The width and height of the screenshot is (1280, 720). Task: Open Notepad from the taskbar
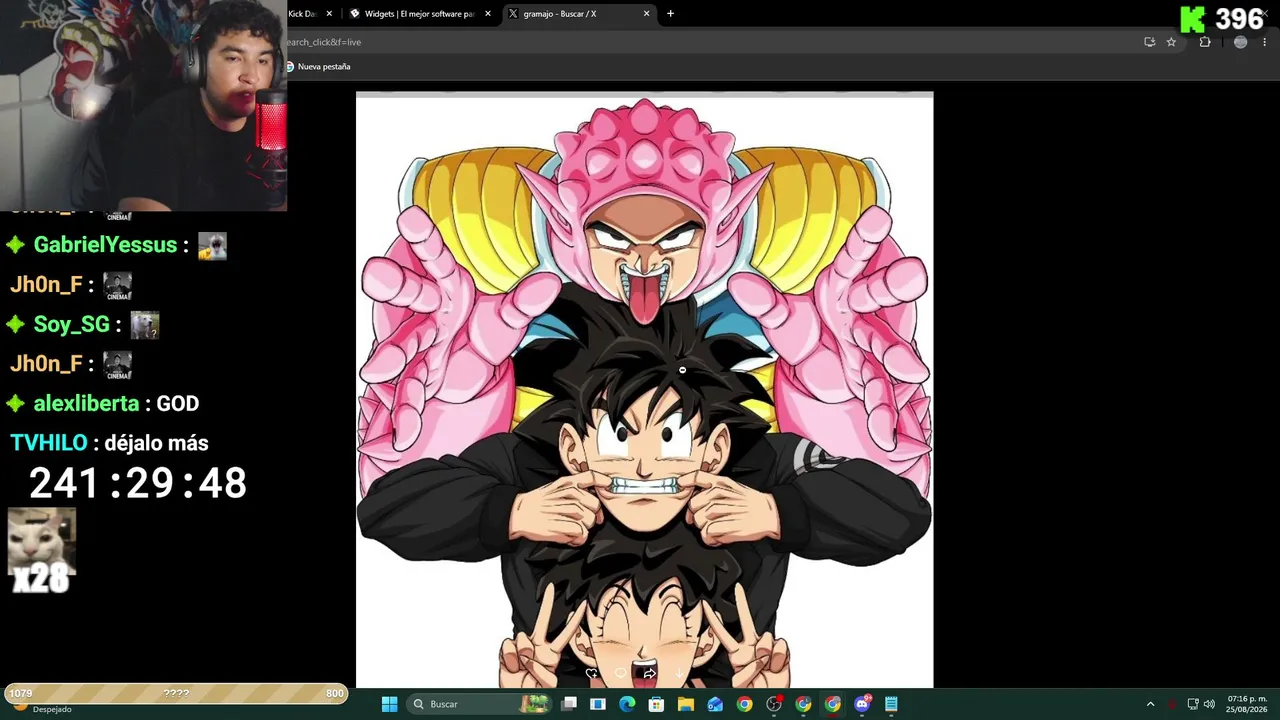point(891,704)
